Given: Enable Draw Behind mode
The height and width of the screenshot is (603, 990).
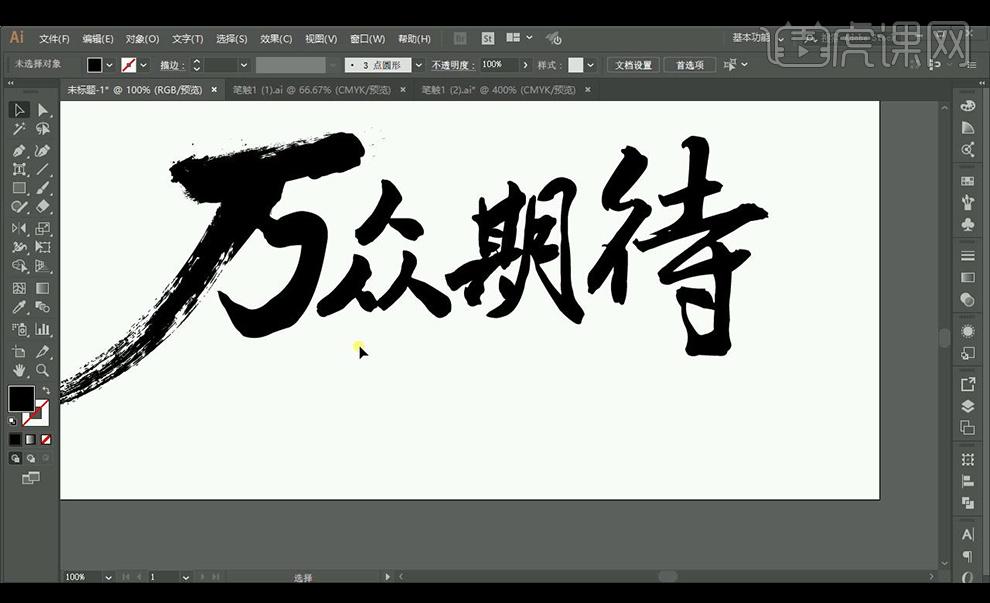Looking at the screenshot, I should point(30,458).
